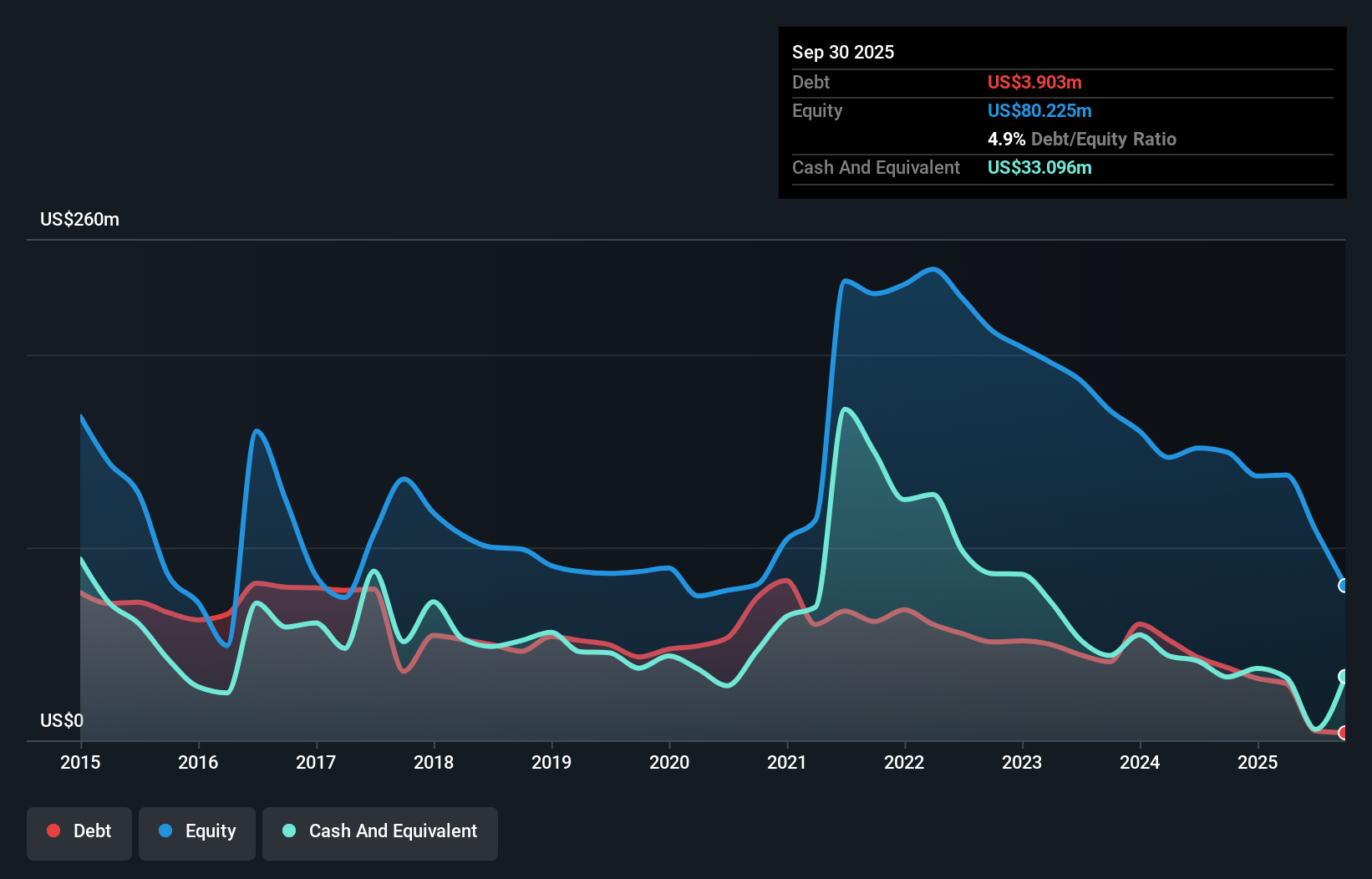Click the US$80.225m equity figure
The width and height of the screenshot is (1372, 879).
1039,110
